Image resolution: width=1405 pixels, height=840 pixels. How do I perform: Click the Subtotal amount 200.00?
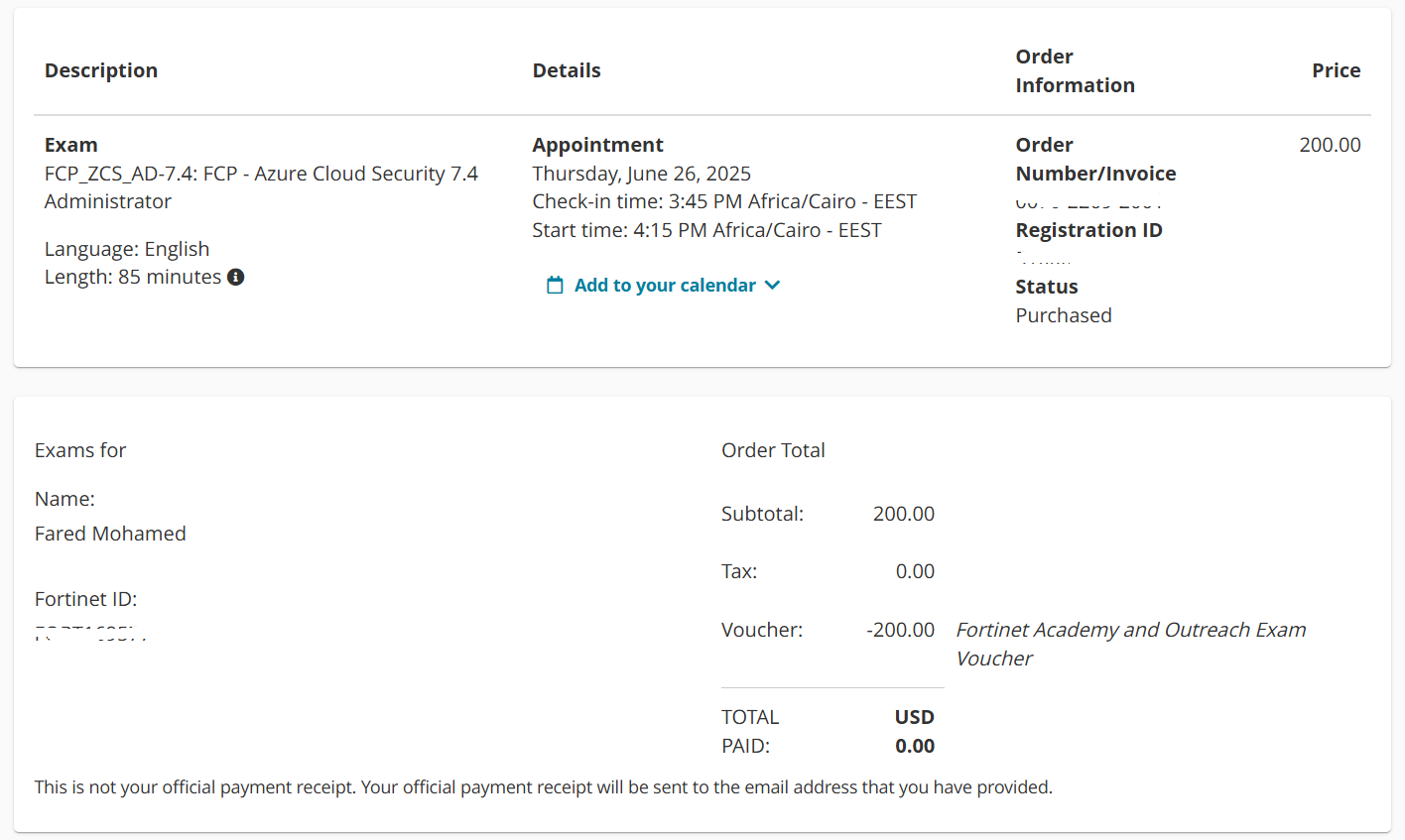coord(903,514)
